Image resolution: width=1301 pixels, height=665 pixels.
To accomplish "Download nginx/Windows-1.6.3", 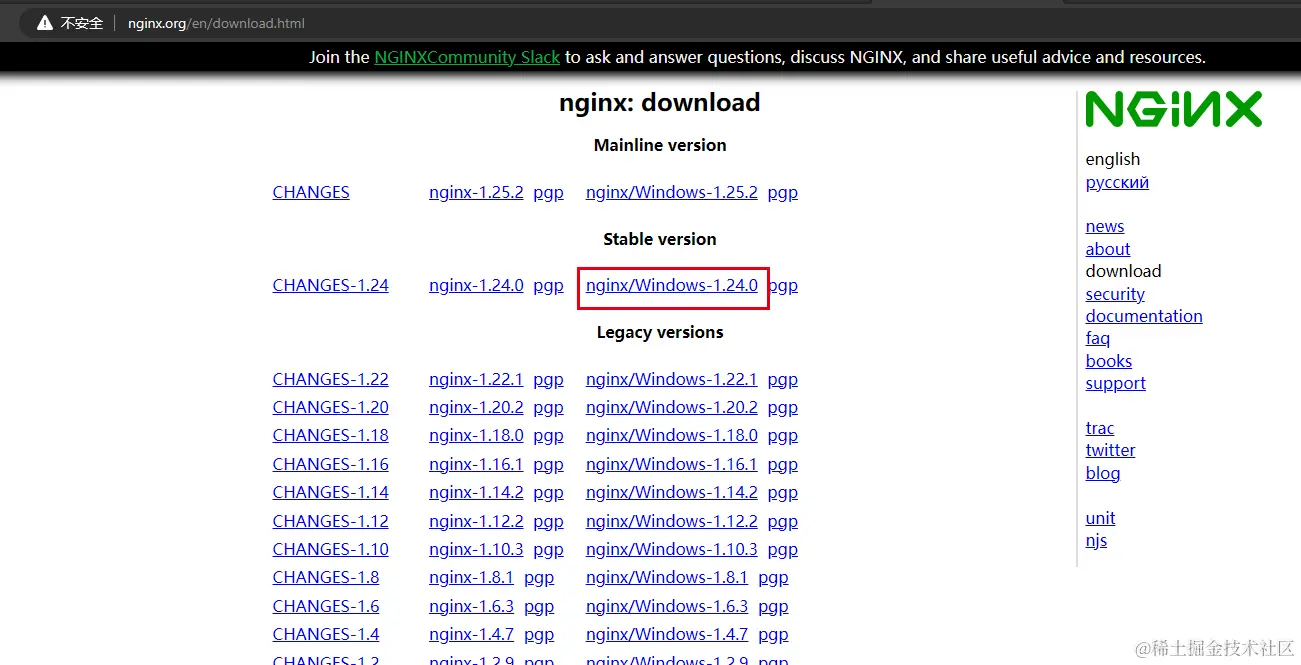I will pos(667,606).
